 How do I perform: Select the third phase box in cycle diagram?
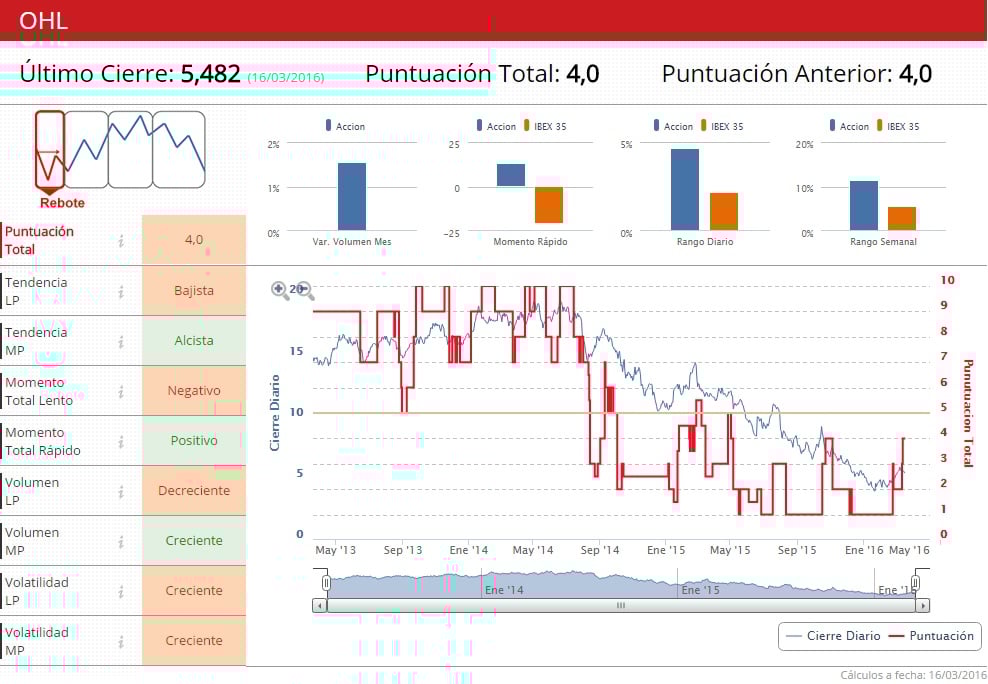[130, 150]
